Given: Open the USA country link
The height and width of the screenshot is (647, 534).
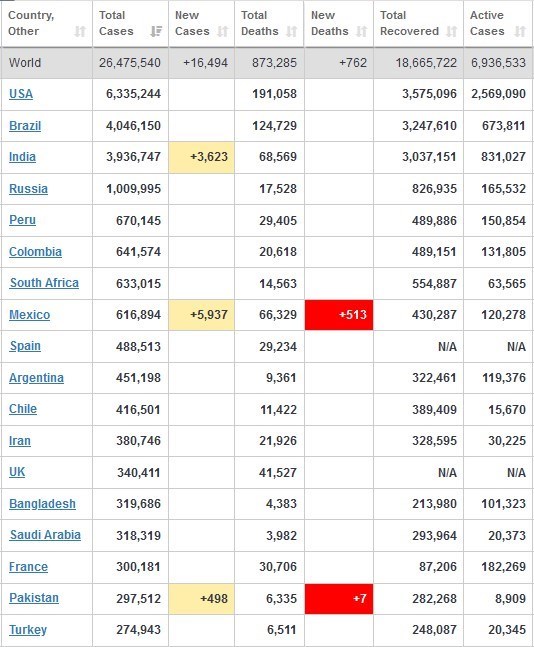Looking at the screenshot, I should (x=21, y=94).
